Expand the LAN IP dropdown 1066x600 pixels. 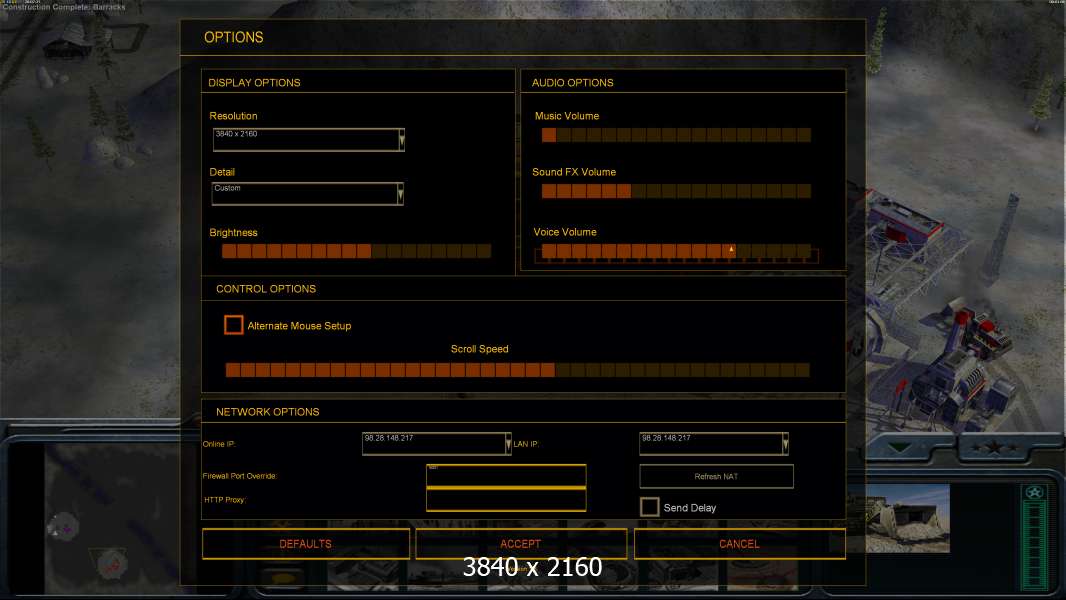[785, 443]
